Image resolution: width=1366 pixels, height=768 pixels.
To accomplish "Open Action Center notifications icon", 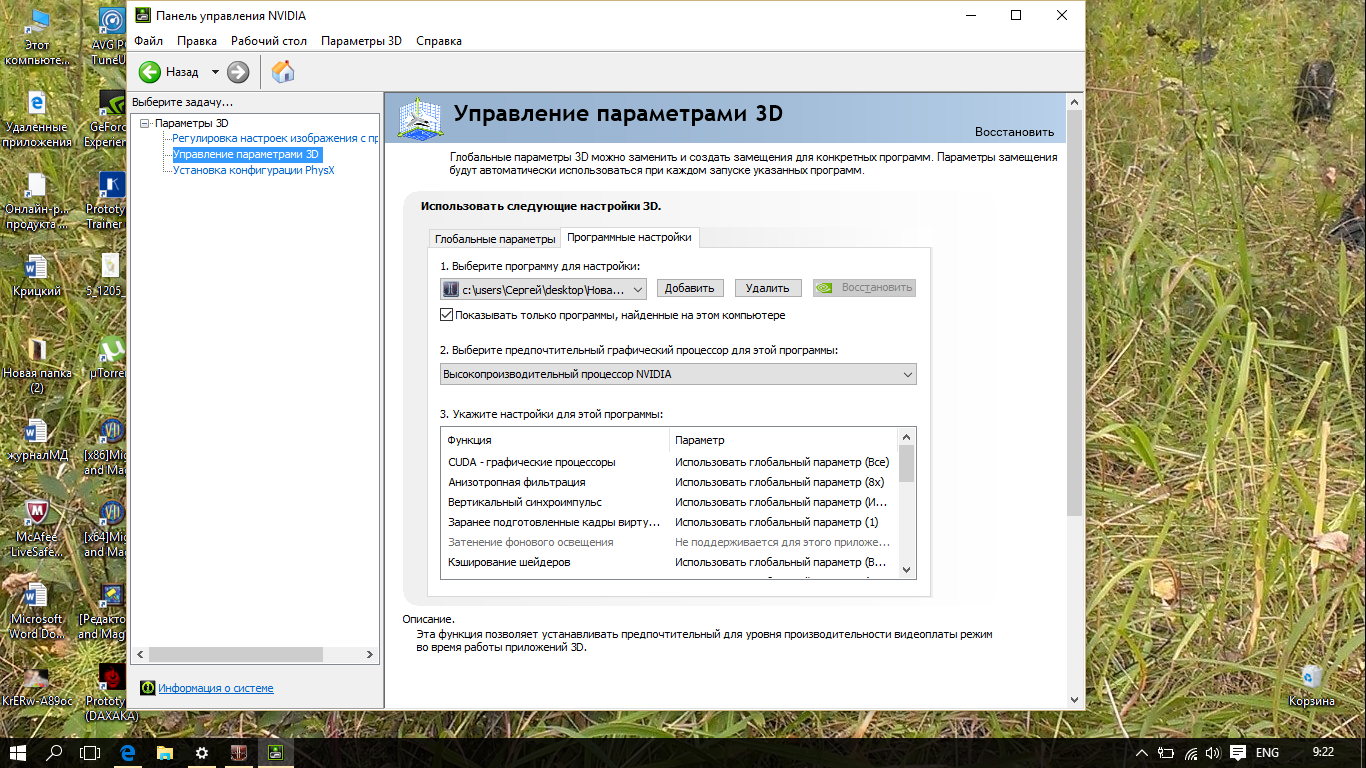I will tap(1237, 752).
